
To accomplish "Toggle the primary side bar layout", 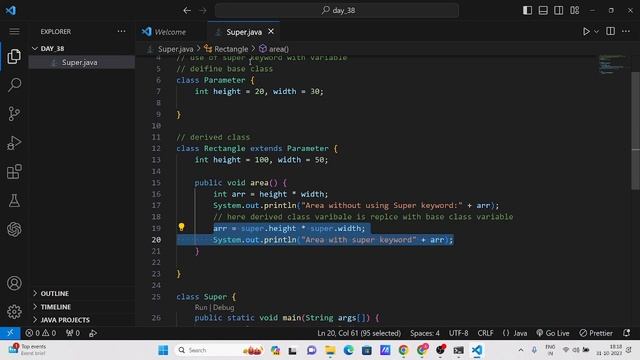I will click(527, 10).
